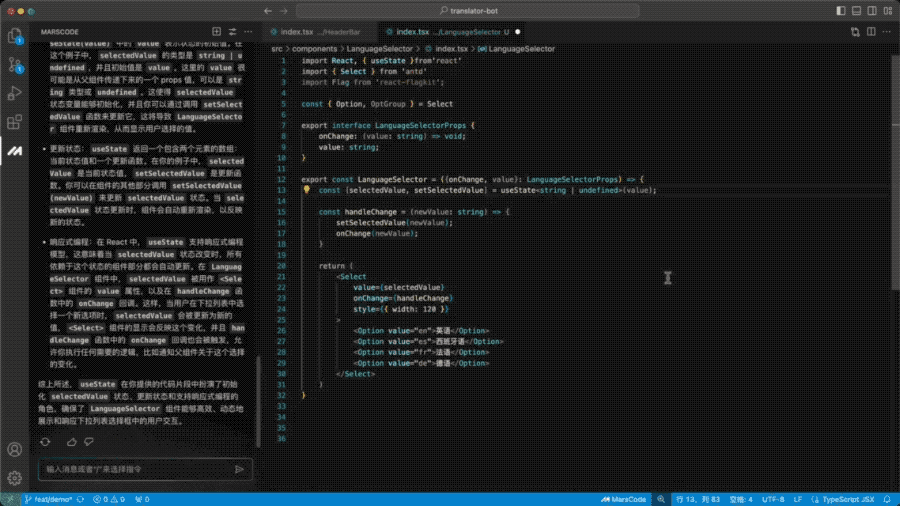Open zoom magnifier in status bar
This screenshot has height=506, width=900.
(x=661, y=499)
